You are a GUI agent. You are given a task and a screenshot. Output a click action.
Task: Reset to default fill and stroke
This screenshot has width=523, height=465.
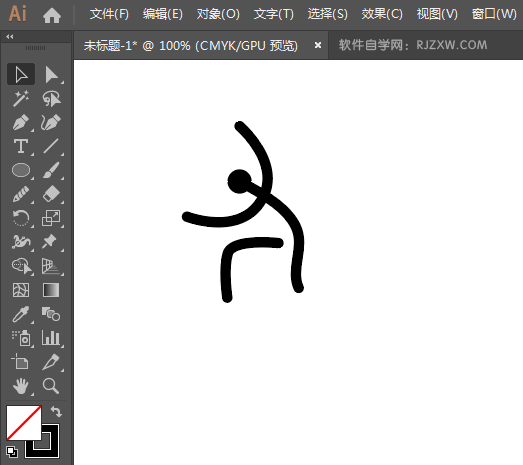coord(12,452)
